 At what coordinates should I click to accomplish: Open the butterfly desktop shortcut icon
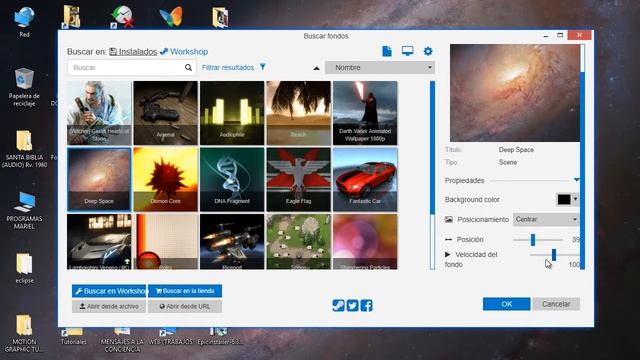pyautogui.click(x=171, y=17)
